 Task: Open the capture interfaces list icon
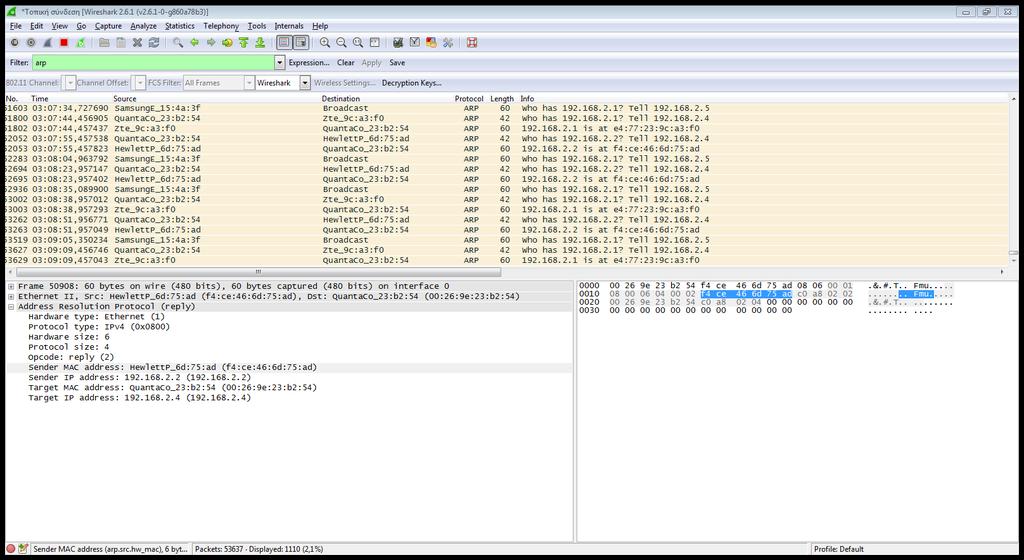click(x=14, y=42)
